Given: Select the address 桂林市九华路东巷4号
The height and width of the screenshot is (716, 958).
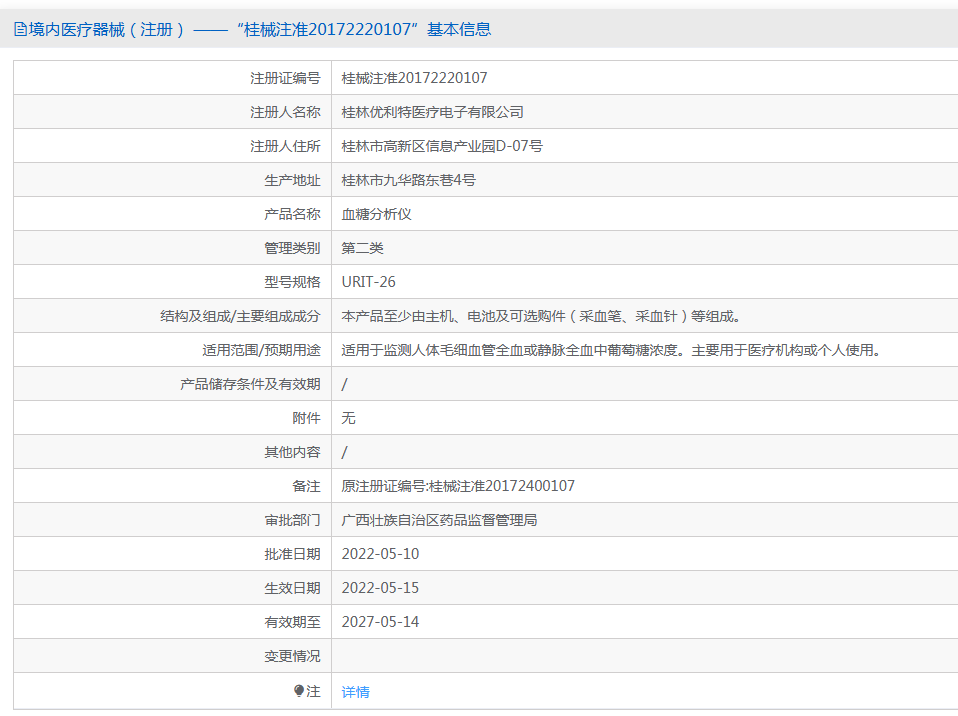Looking at the screenshot, I should [408, 180].
